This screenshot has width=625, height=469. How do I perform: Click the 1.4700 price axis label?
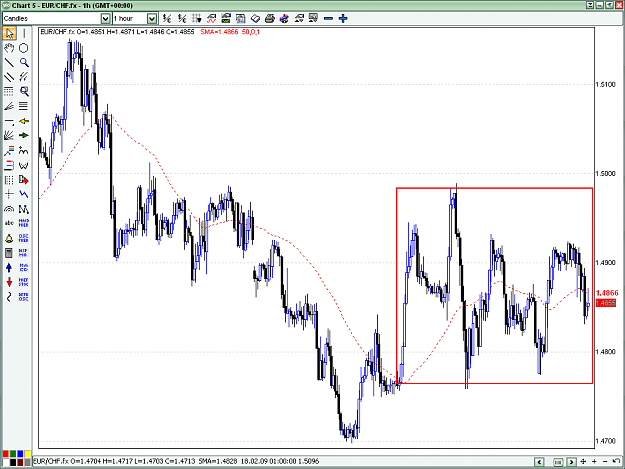605,441
